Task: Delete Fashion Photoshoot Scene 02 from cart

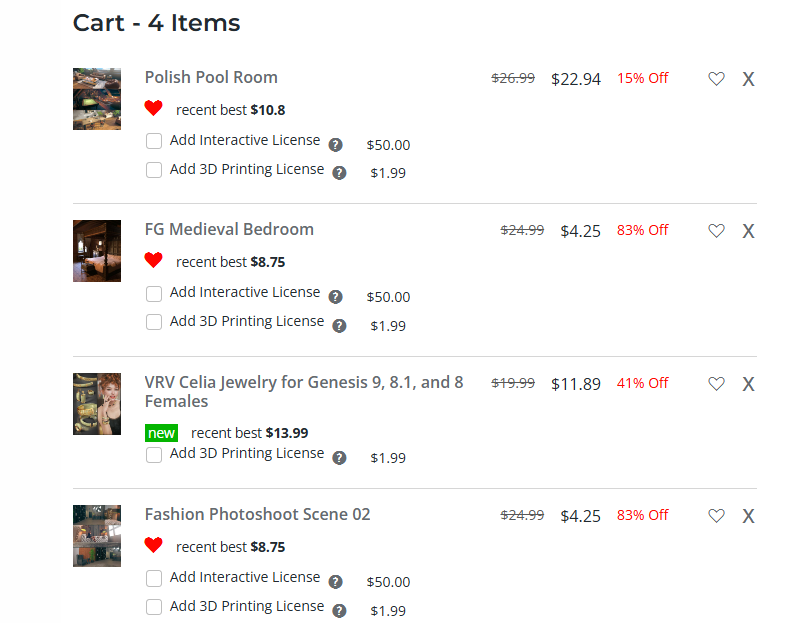Action: tap(748, 516)
